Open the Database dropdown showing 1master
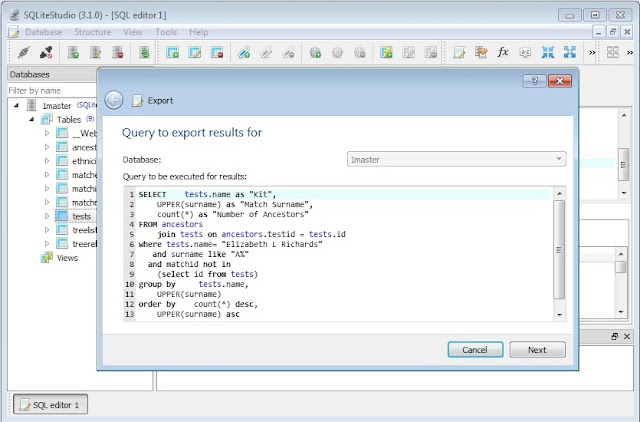Image resolution: width=640 pixels, height=422 pixels. [x=456, y=159]
